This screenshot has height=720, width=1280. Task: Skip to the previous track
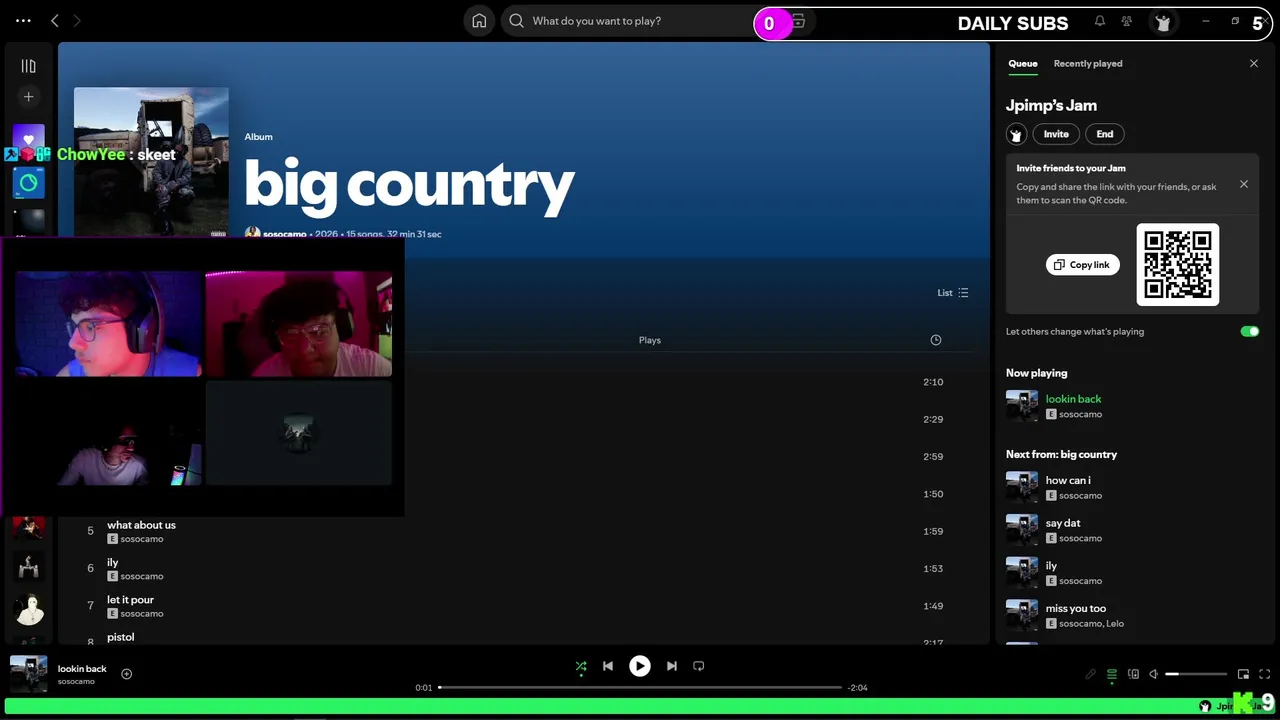click(607, 666)
